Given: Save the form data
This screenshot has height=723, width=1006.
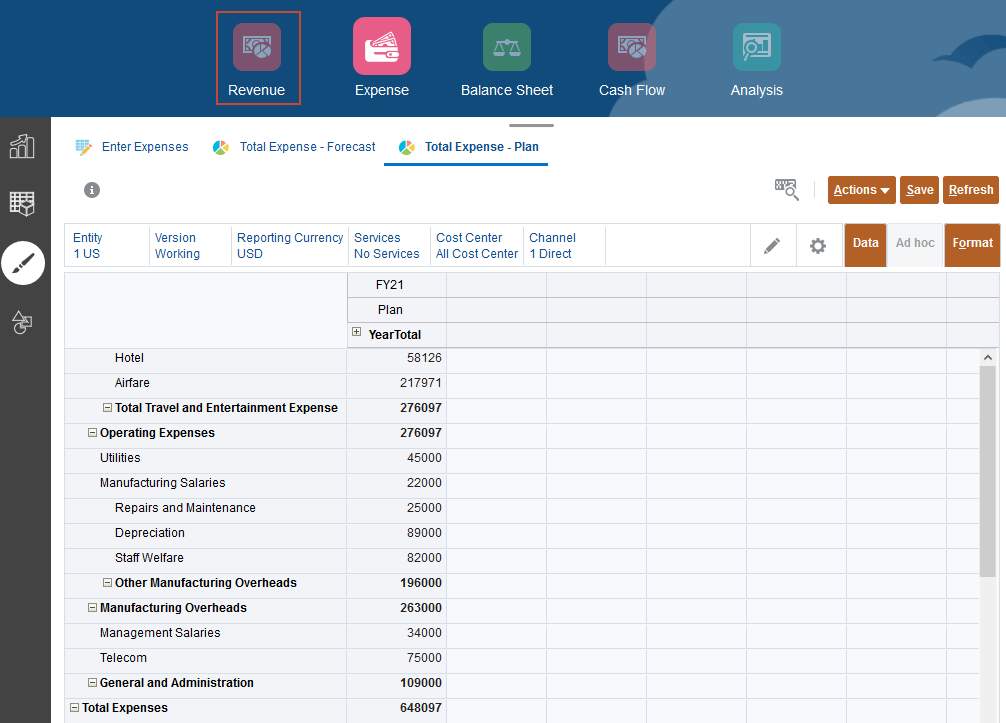Looking at the screenshot, I should 919,188.
